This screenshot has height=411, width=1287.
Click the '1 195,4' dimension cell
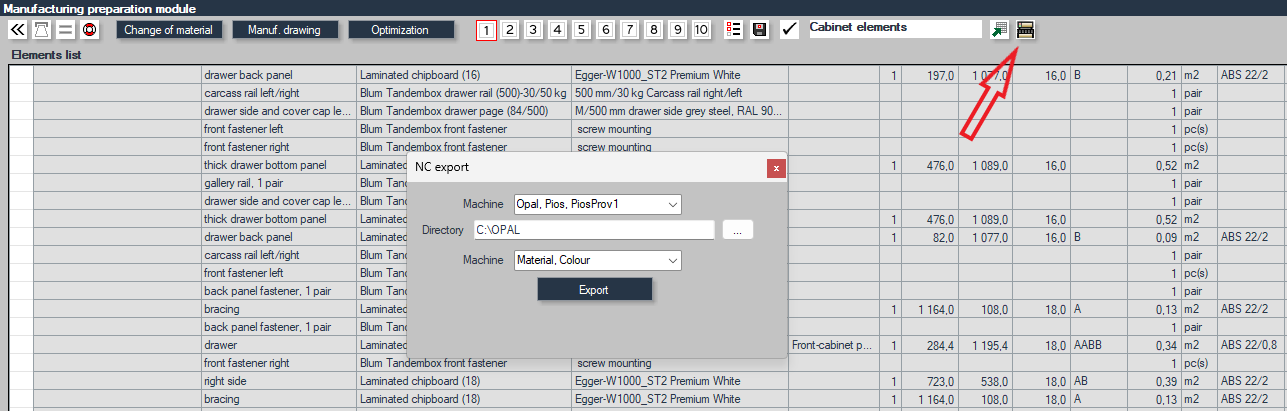click(x=986, y=345)
